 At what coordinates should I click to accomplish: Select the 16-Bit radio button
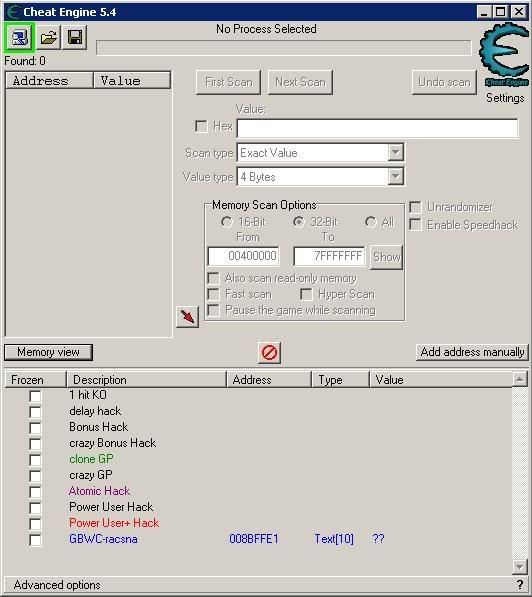point(227,222)
